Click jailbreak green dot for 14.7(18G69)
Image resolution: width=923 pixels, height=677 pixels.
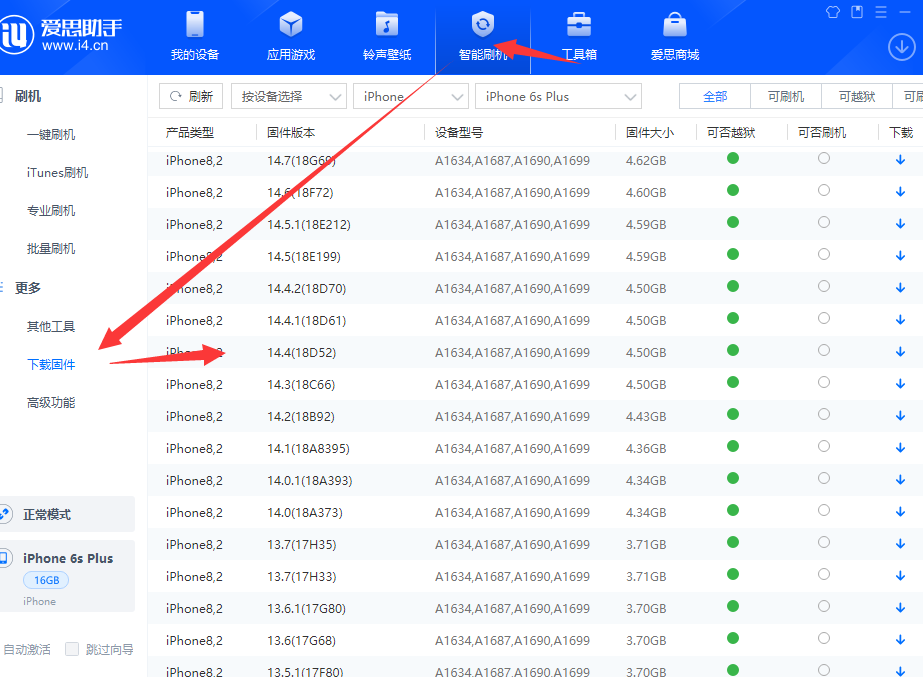(732, 158)
